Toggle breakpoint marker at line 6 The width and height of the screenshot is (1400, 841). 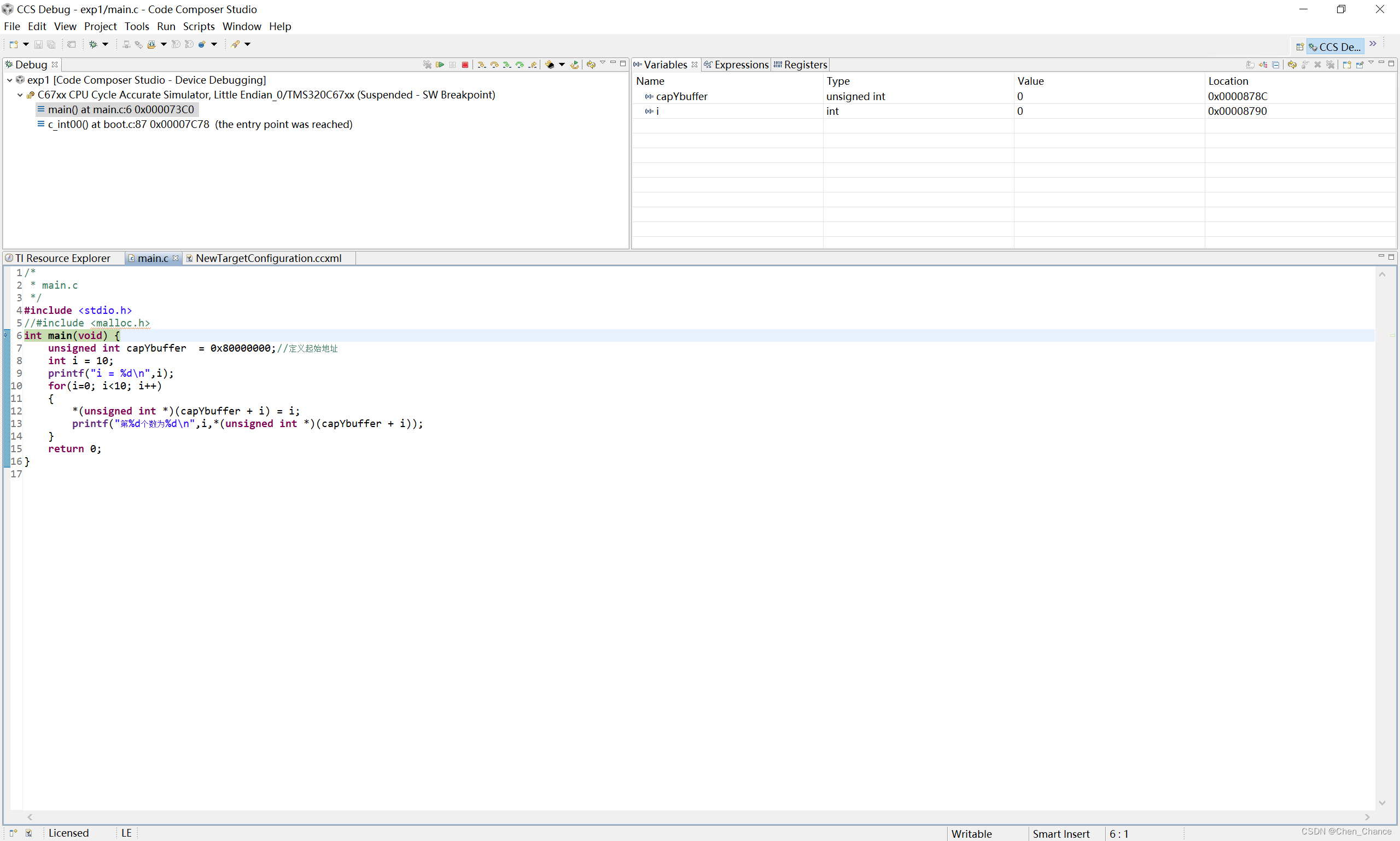(x=6, y=336)
